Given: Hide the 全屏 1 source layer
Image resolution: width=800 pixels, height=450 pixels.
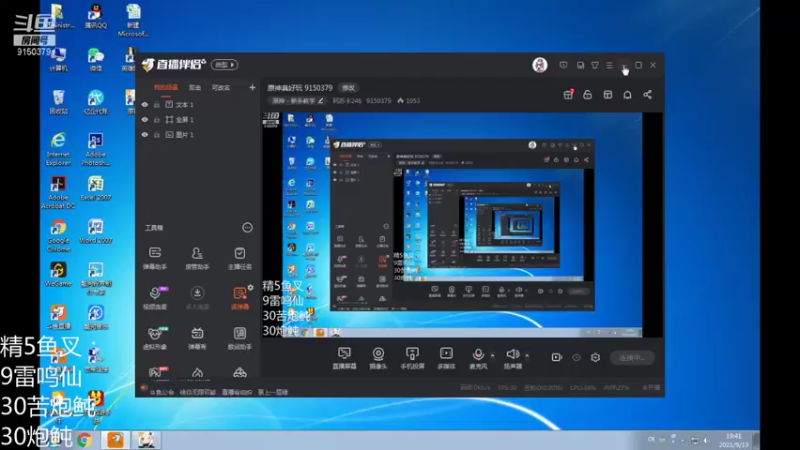Looking at the screenshot, I should (145, 119).
